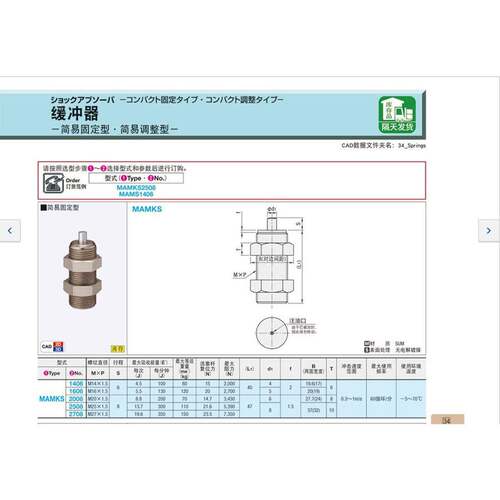The image size is (500, 500).
Task: Click model number 1406 in the table
Action: pyautogui.click(x=76, y=384)
